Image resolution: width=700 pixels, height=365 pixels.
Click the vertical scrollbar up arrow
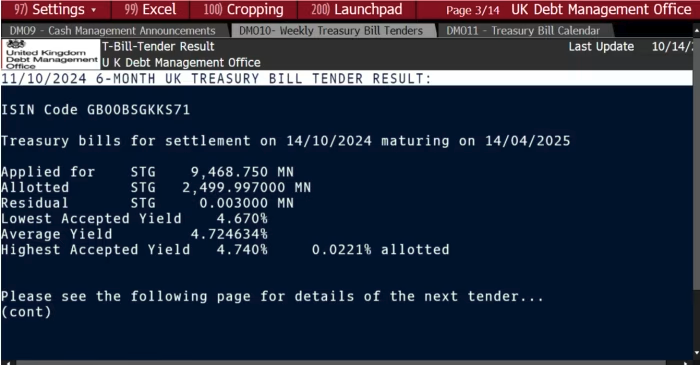click(x=696, y=31)
